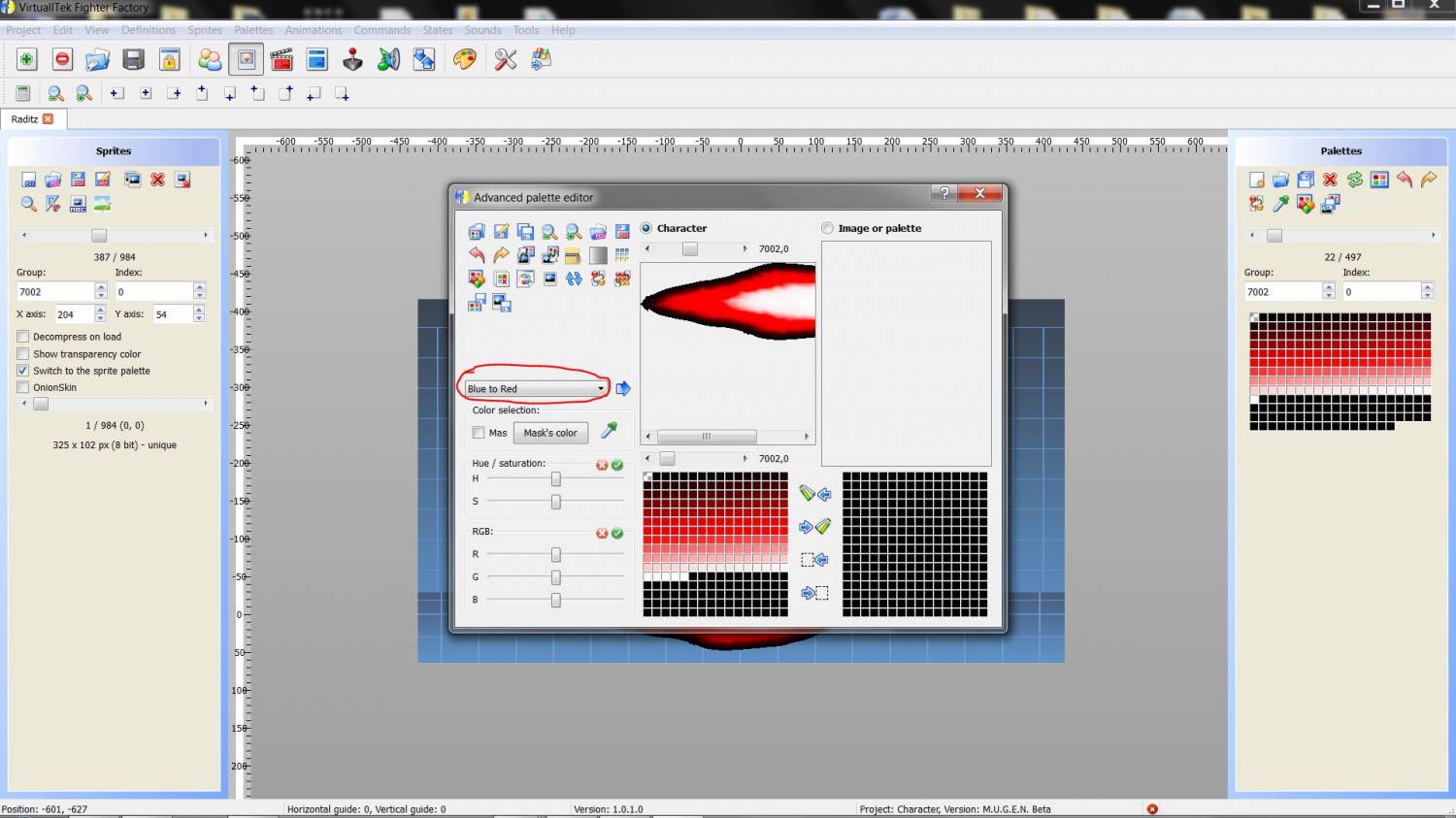The width and height of the screenshot is (1456, 818).
Task: Uncheck Switch to the sprite palette
Action: tap(23, 371)
